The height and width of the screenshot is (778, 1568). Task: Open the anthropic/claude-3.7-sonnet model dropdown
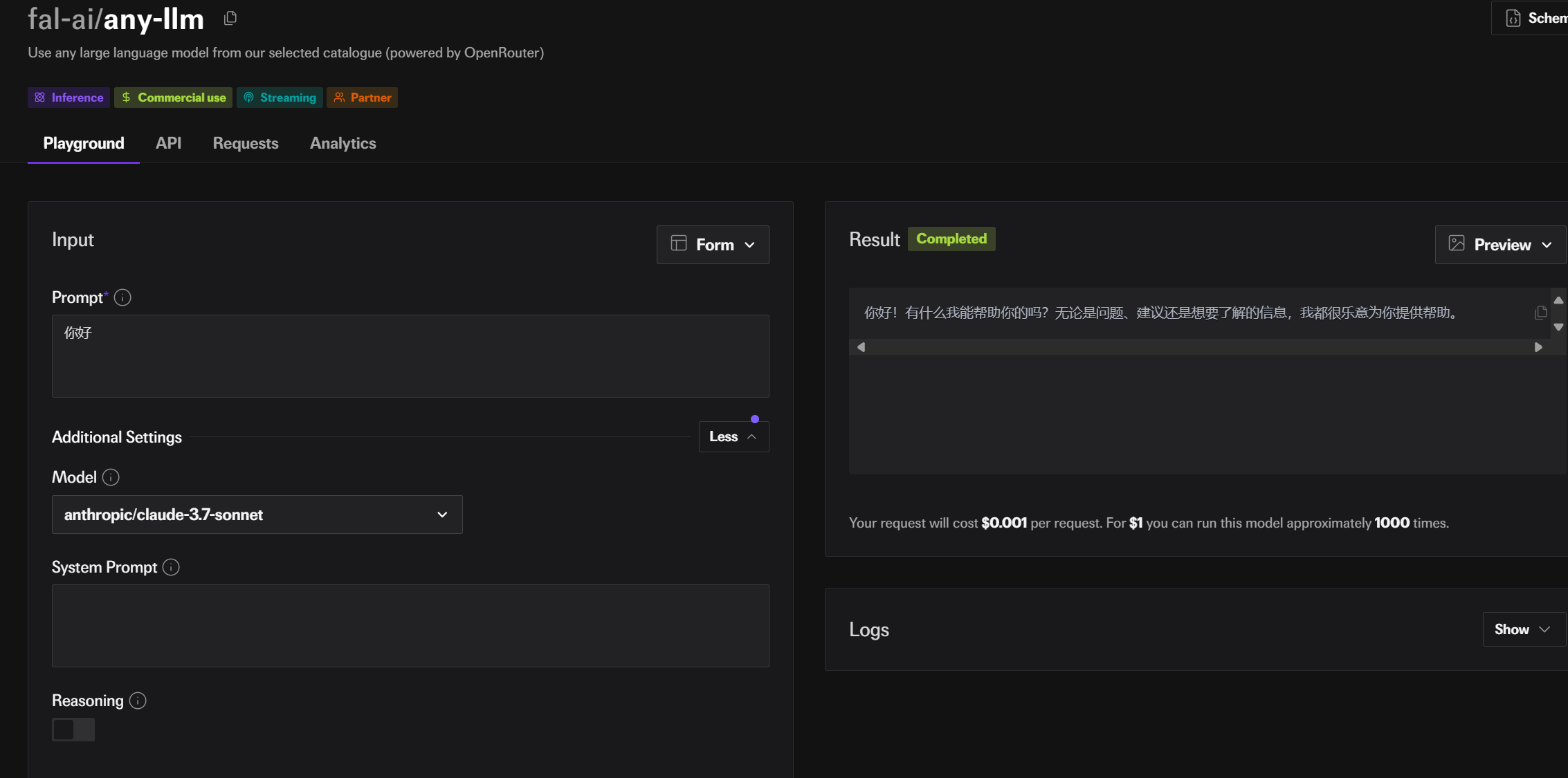coord(257,515)
